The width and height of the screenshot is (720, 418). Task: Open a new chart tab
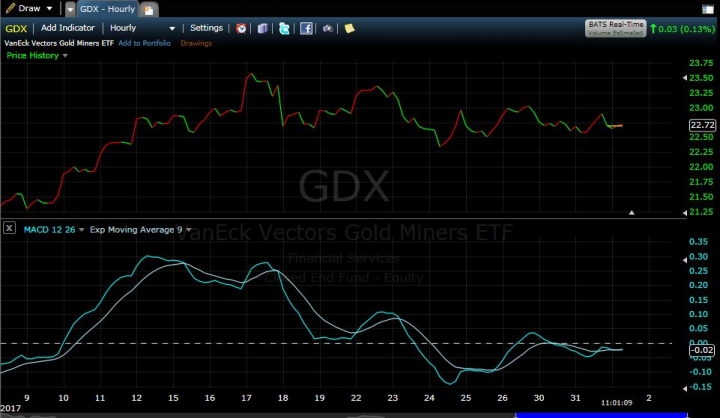[149, 10]
